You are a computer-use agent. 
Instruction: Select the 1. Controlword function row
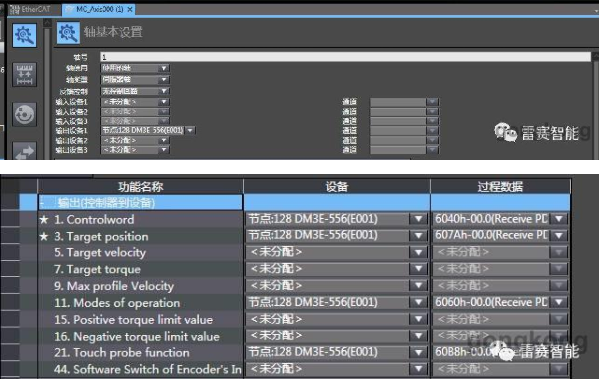tap(140, 219)
